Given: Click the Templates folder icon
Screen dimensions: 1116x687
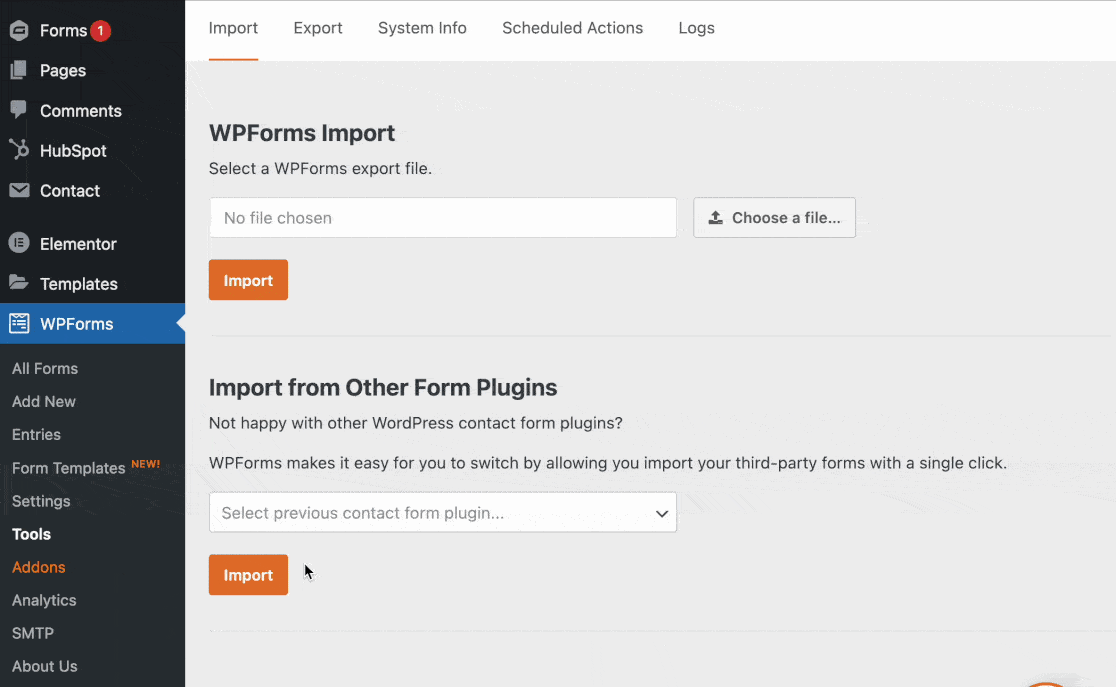Looking at the screenshot, I should point(19,283).
